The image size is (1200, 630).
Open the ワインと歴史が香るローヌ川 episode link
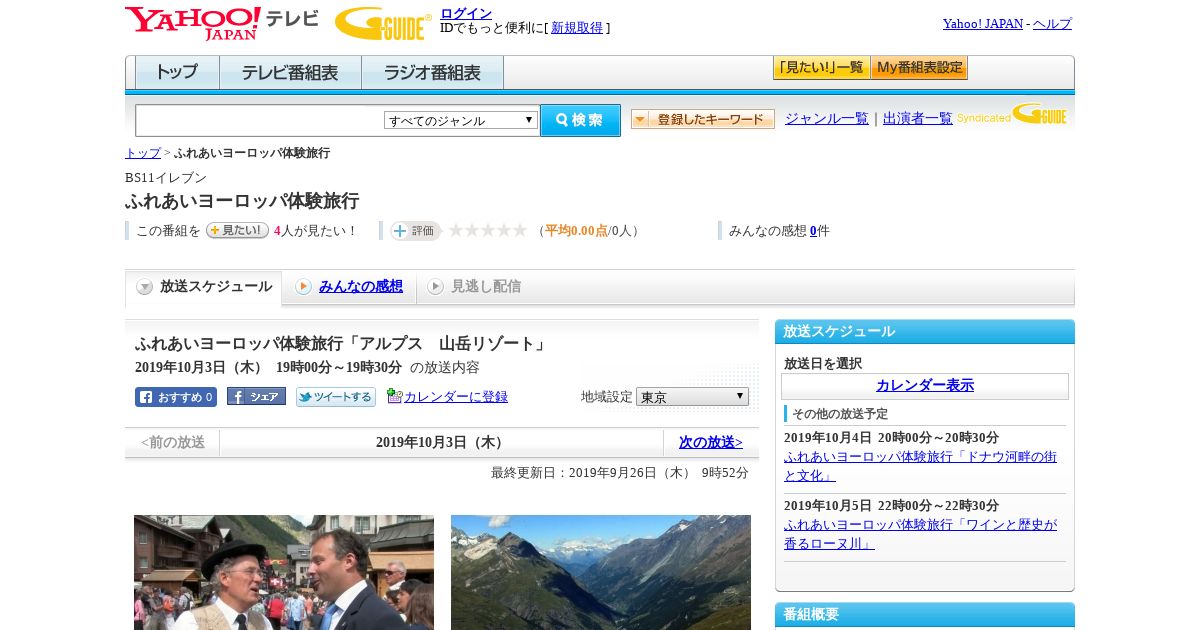coord(920,534)
